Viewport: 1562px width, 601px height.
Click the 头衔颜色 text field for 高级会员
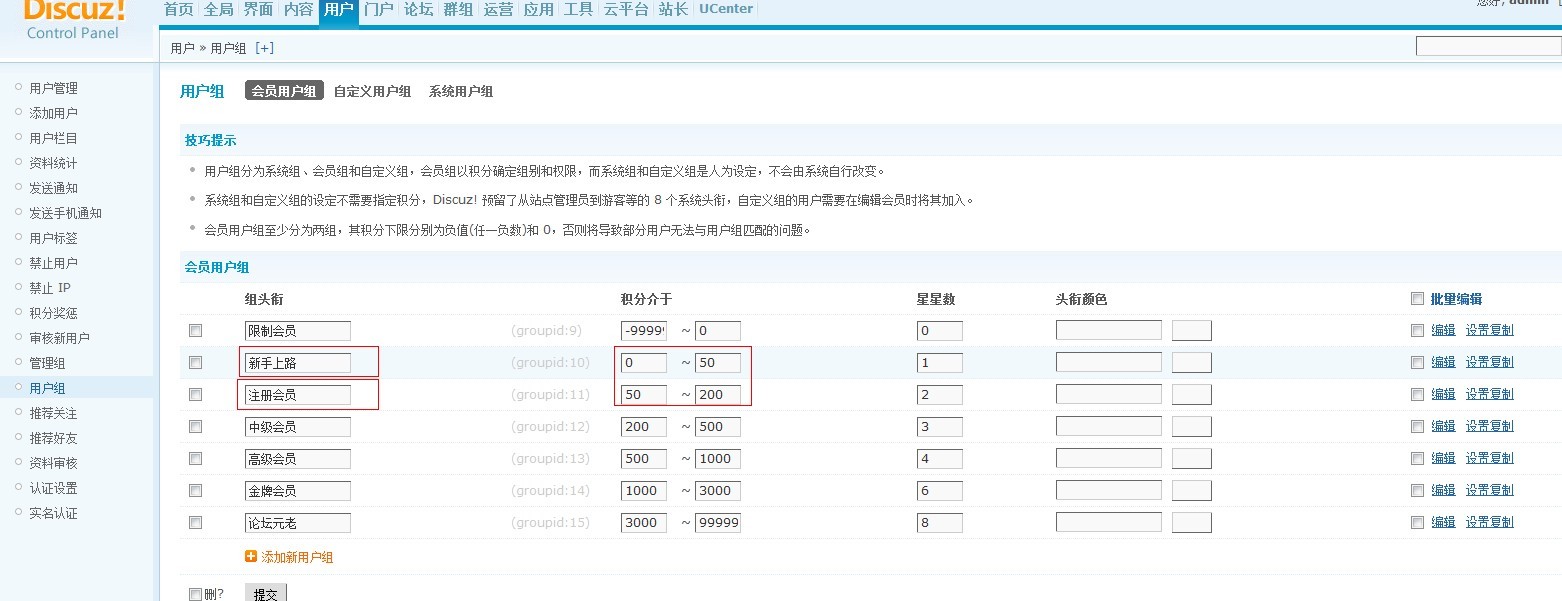click(x=1109, y=458)
